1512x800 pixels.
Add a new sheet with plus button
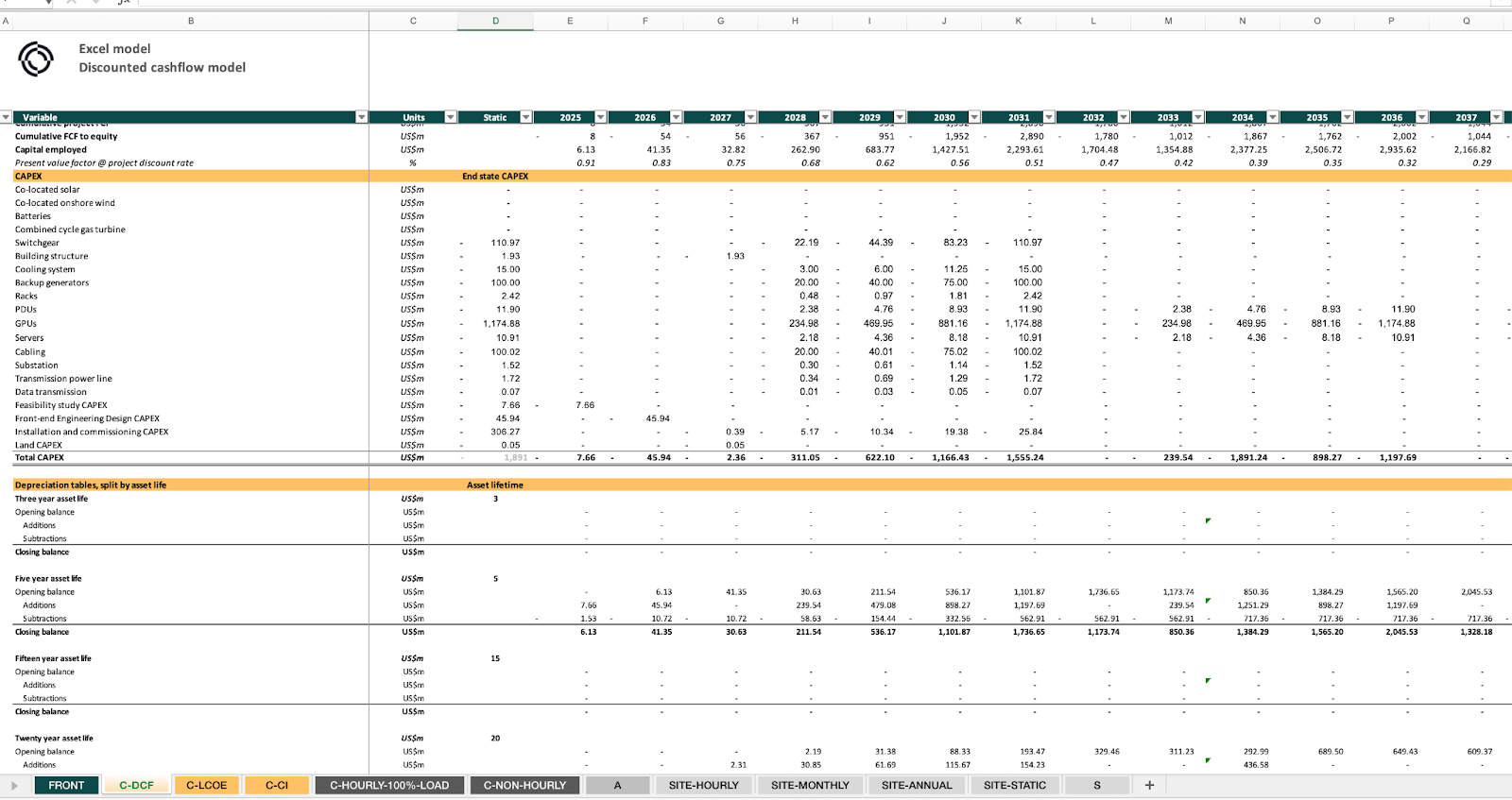(1149, 785)
